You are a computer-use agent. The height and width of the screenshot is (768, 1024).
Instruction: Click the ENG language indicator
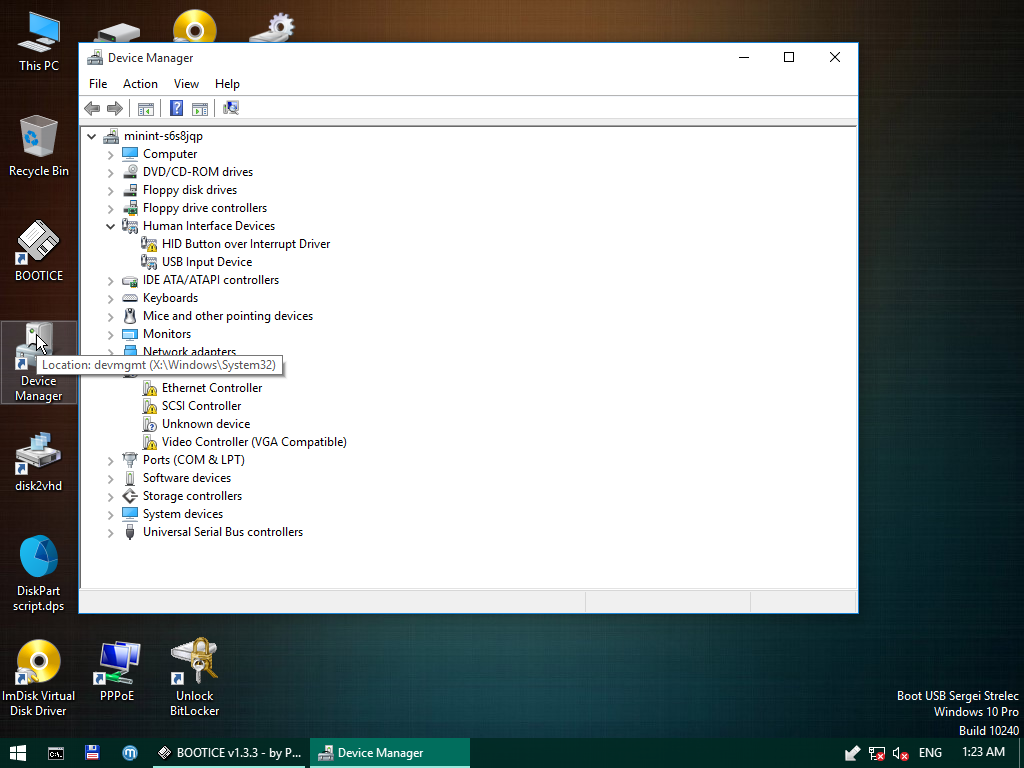pyautogui.click(x=930, y=753)
